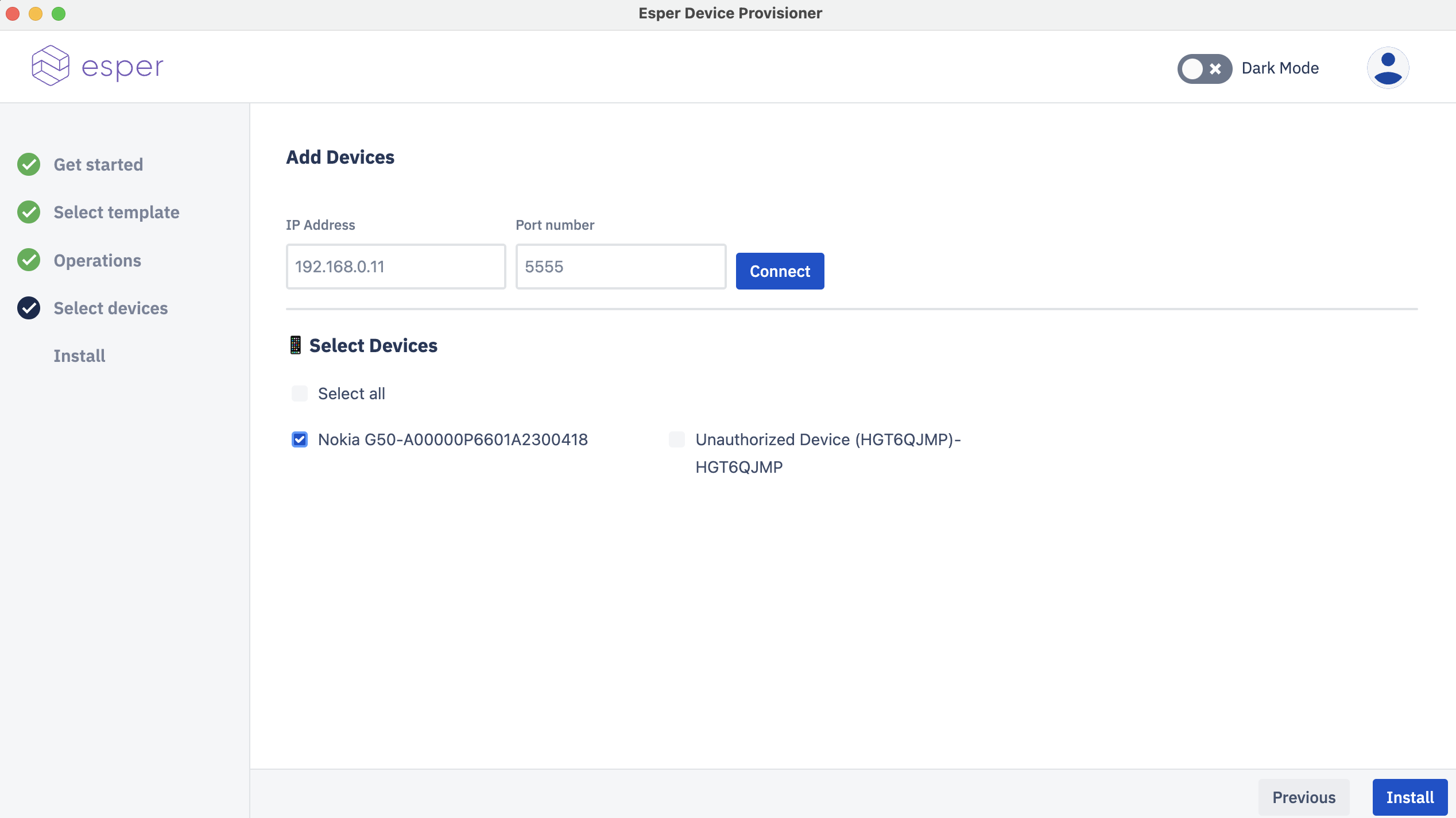The width and height of the screenshot is (1456, 818).
Task: Click the Nokia G50-A00000P6601A2300418 label
Action: point(453,439)
